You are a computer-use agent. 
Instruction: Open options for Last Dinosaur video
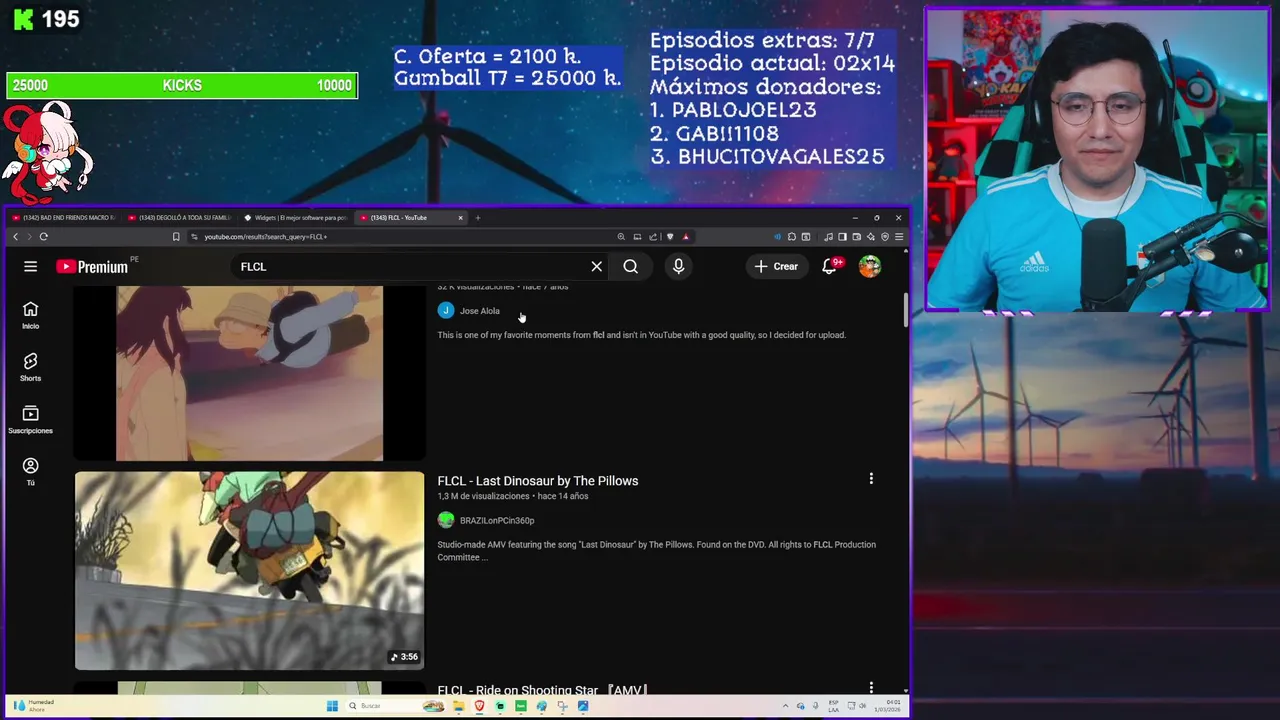[871, 479]
